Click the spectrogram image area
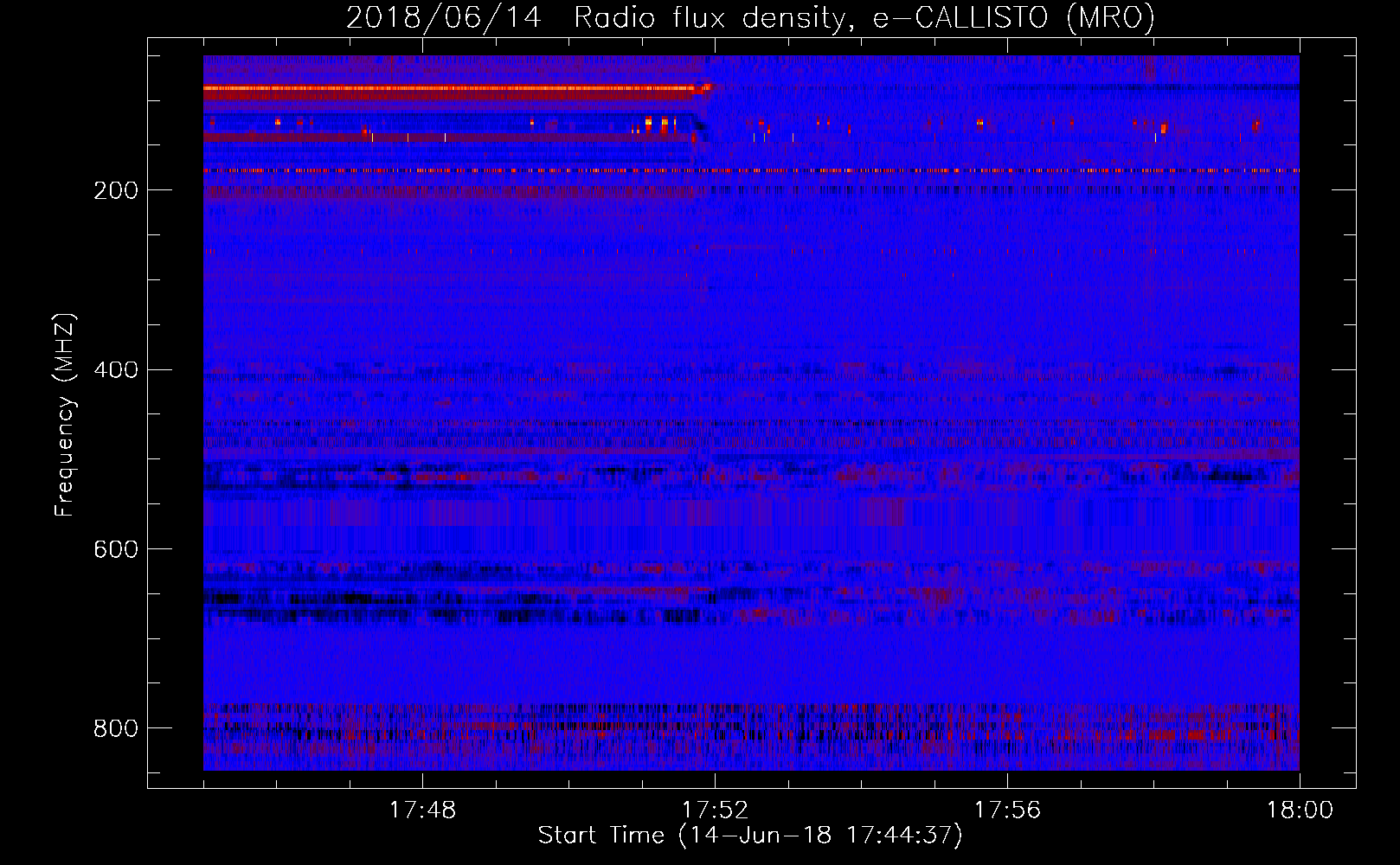This screenshot has width=1400, height=865. [x=751, y=413]
